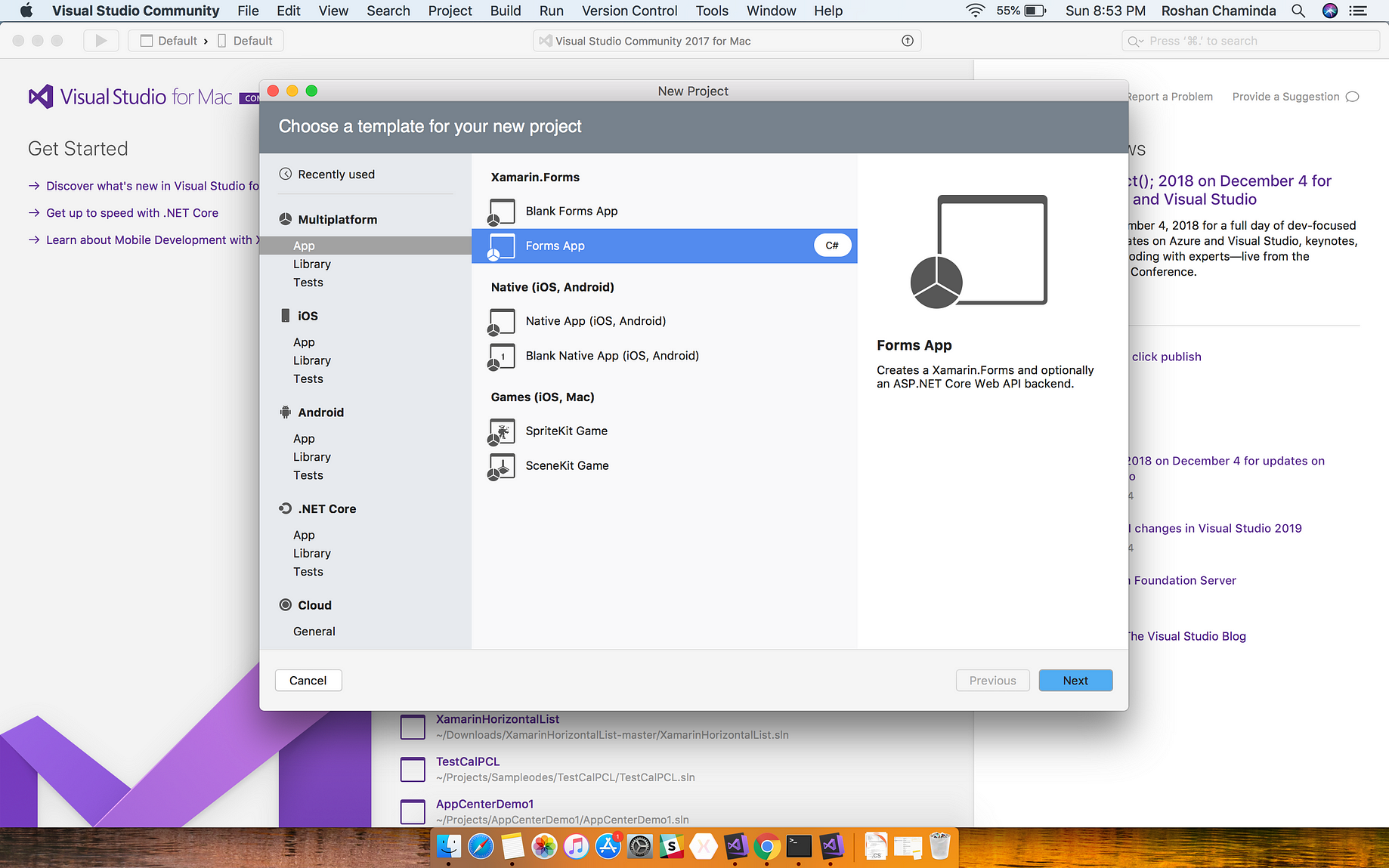The image size is (1389, 868).
Task: Select Recently used in the sidebar
Action: tap(336, 175)
